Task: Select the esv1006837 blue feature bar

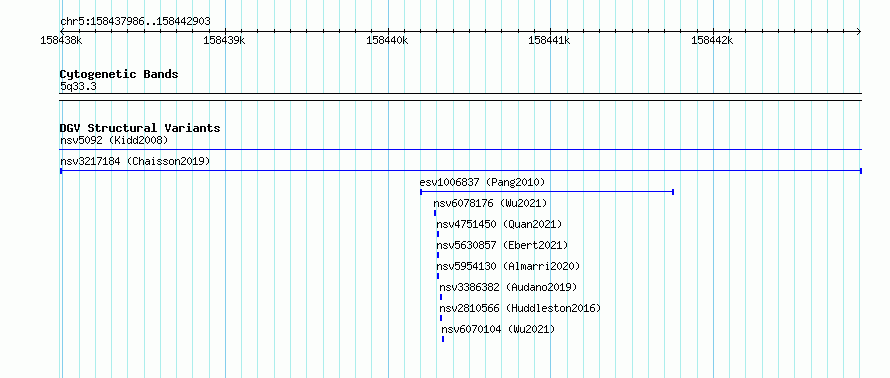Action: click(547, 192)
